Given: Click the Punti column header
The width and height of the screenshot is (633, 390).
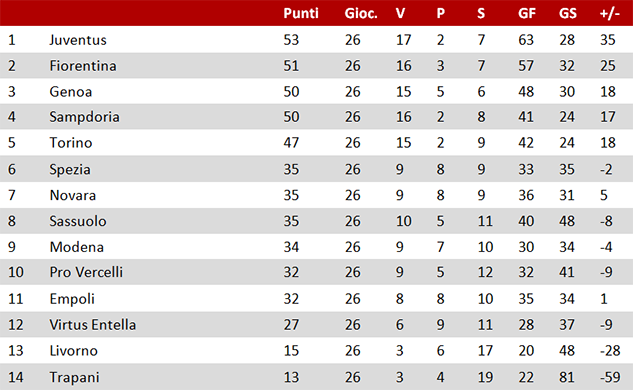Looking at the screenshot, I should [x=301, y=13].
